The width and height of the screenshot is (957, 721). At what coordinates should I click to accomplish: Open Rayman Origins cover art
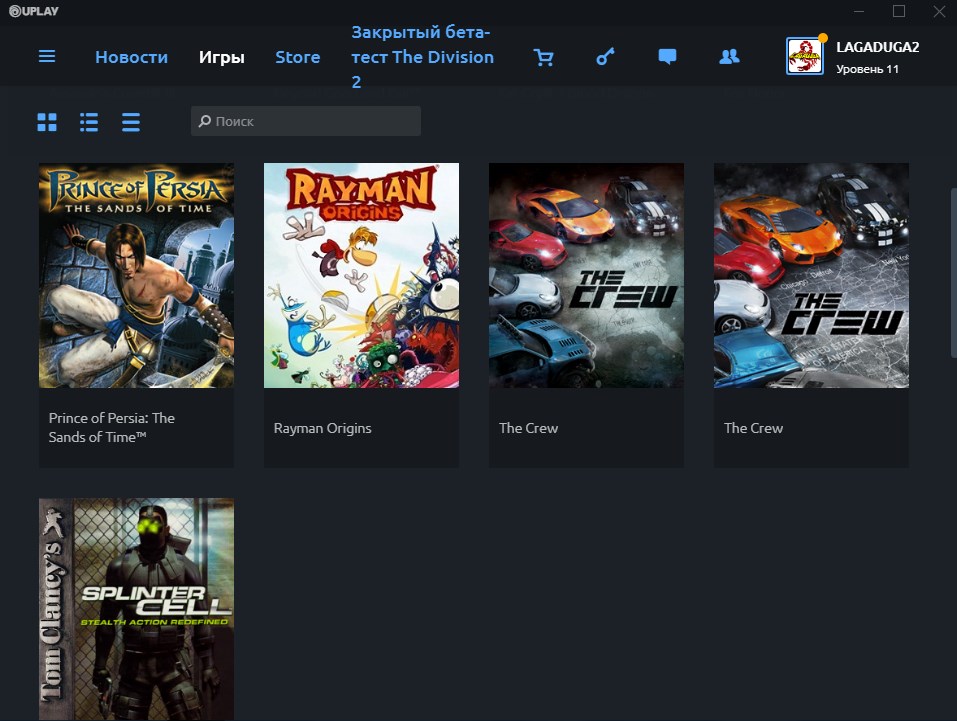point(361,275)
